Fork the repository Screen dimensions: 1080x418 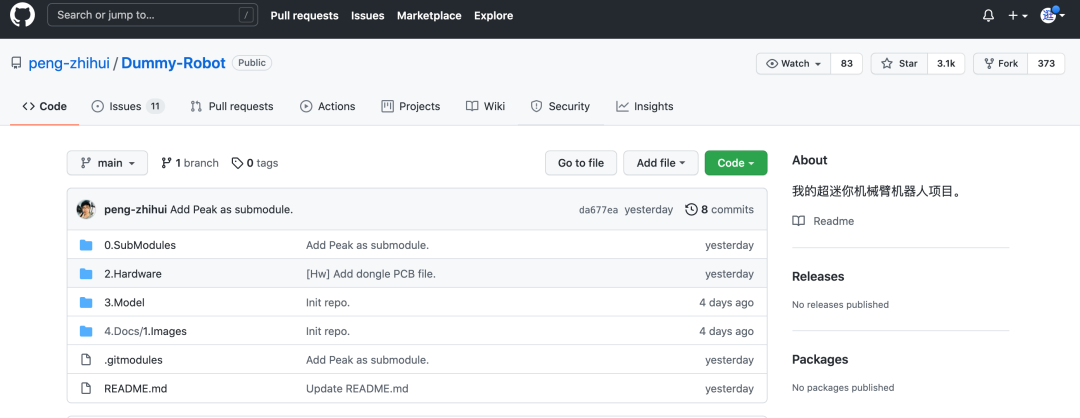click(999, 64)
